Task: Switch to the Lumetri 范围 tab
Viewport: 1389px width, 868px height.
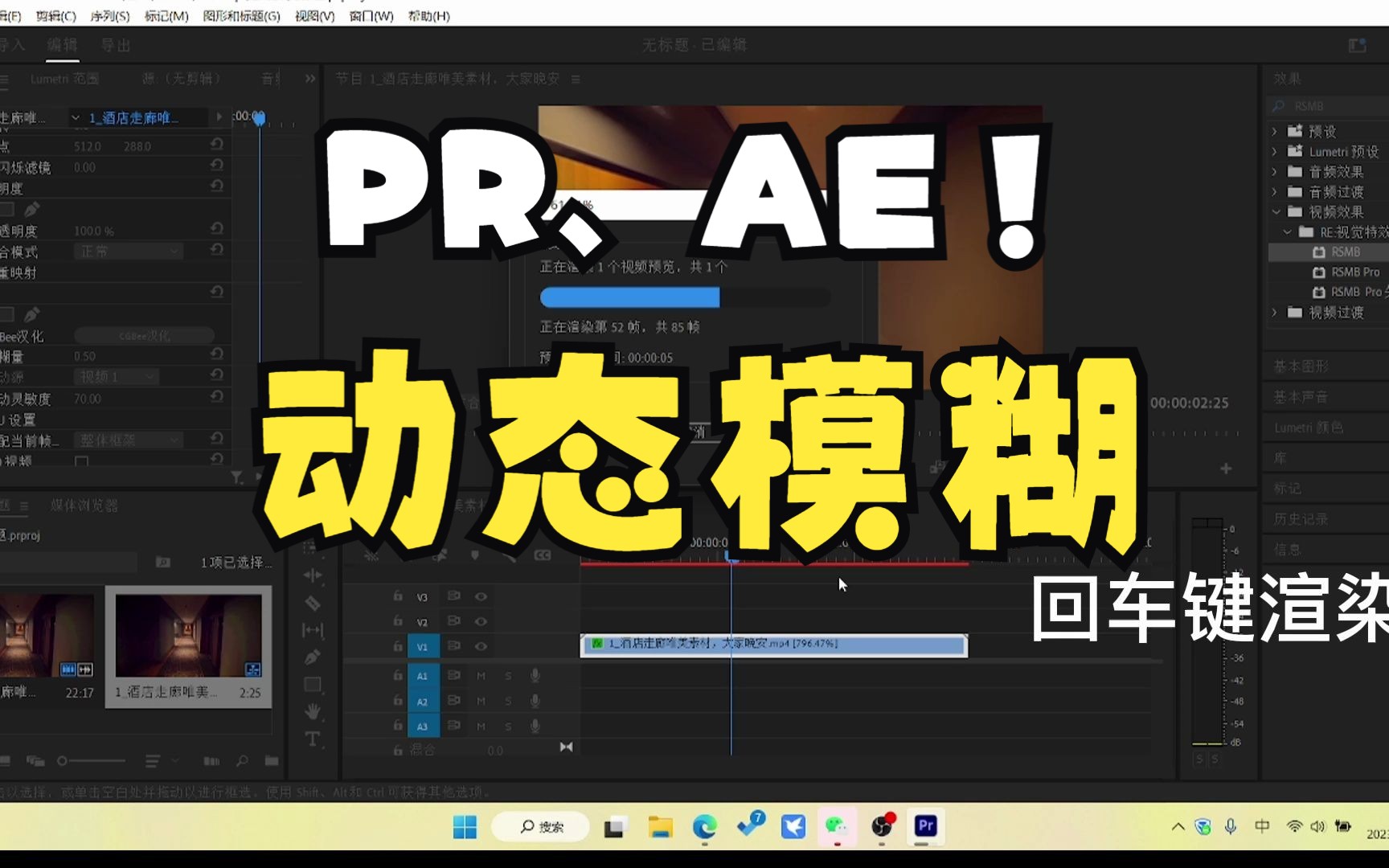Action: [64, 79]
